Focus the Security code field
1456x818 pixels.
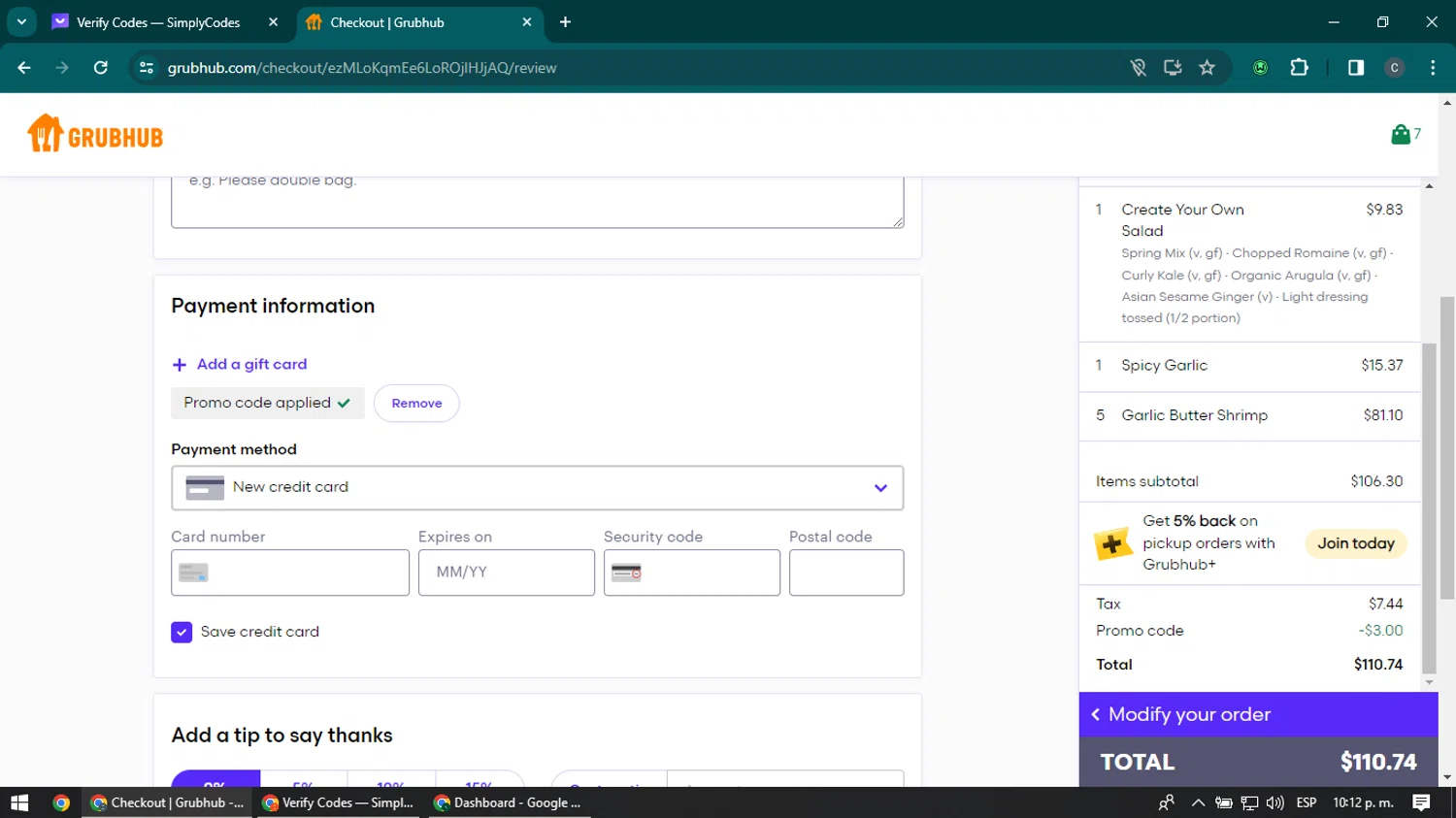point(692,573)
